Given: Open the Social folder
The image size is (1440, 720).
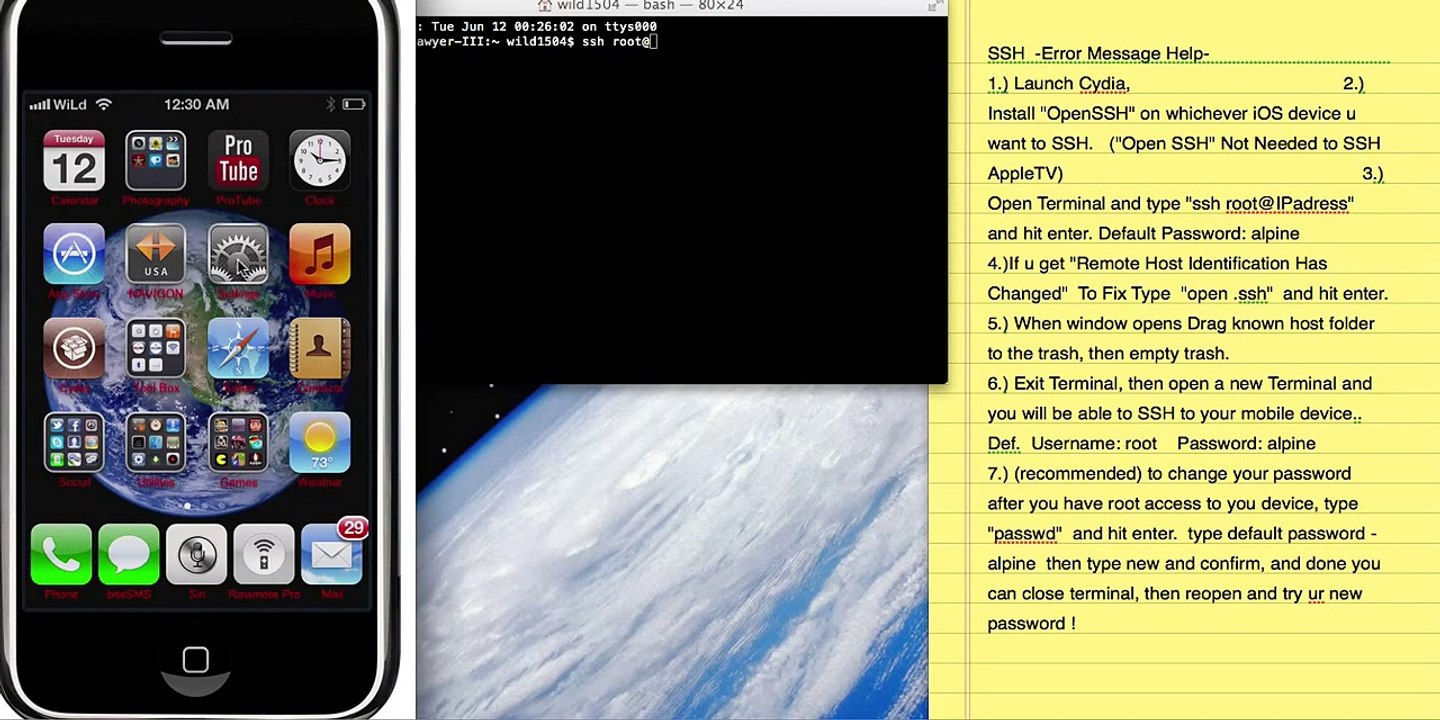Looking at the screenshot, I should [x=74, y=442].
